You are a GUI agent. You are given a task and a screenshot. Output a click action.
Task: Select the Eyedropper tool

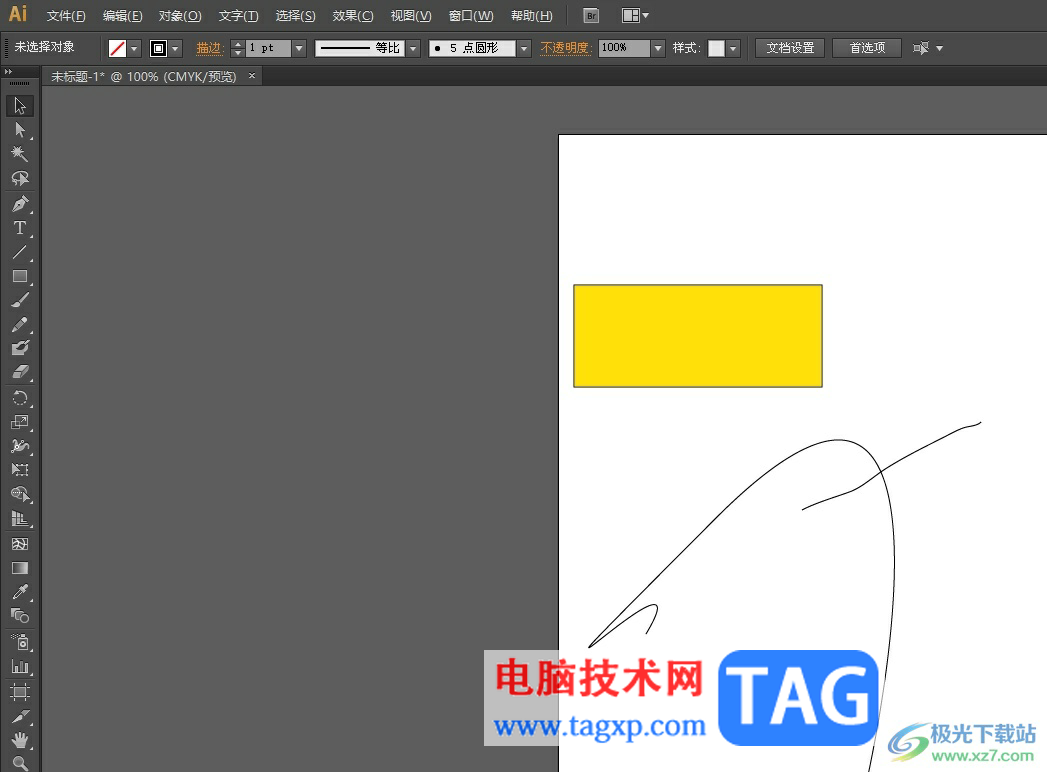[x=20, y=592]
